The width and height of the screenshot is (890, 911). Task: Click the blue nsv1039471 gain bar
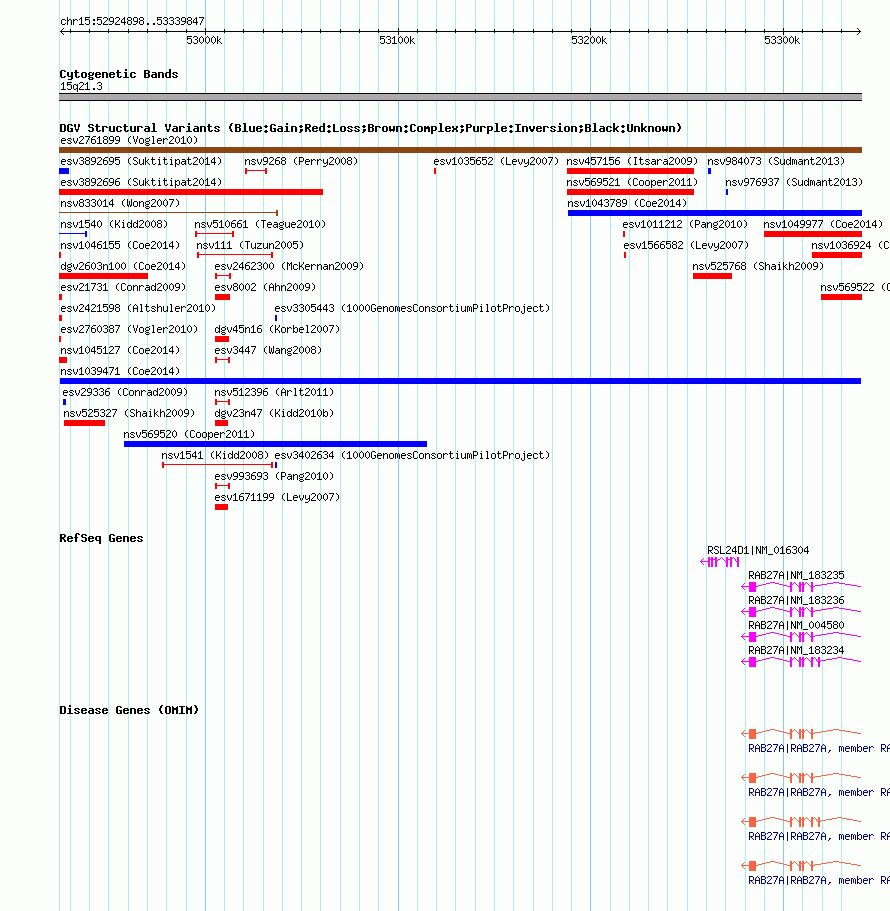pyautogui.click(x=460, y=381)
